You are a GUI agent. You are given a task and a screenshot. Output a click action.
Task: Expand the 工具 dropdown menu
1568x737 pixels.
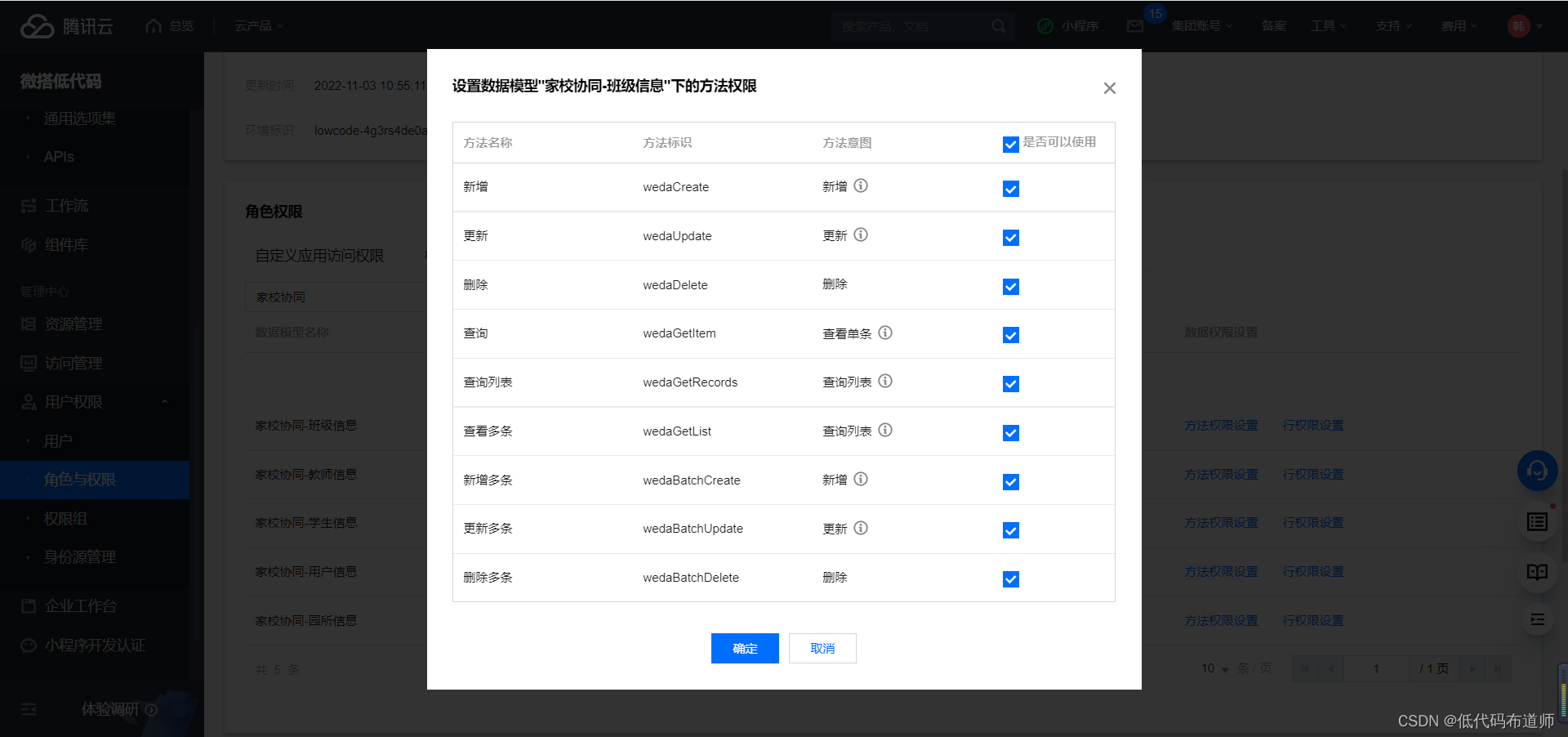pyautogui.click(x=1328, y=26)
